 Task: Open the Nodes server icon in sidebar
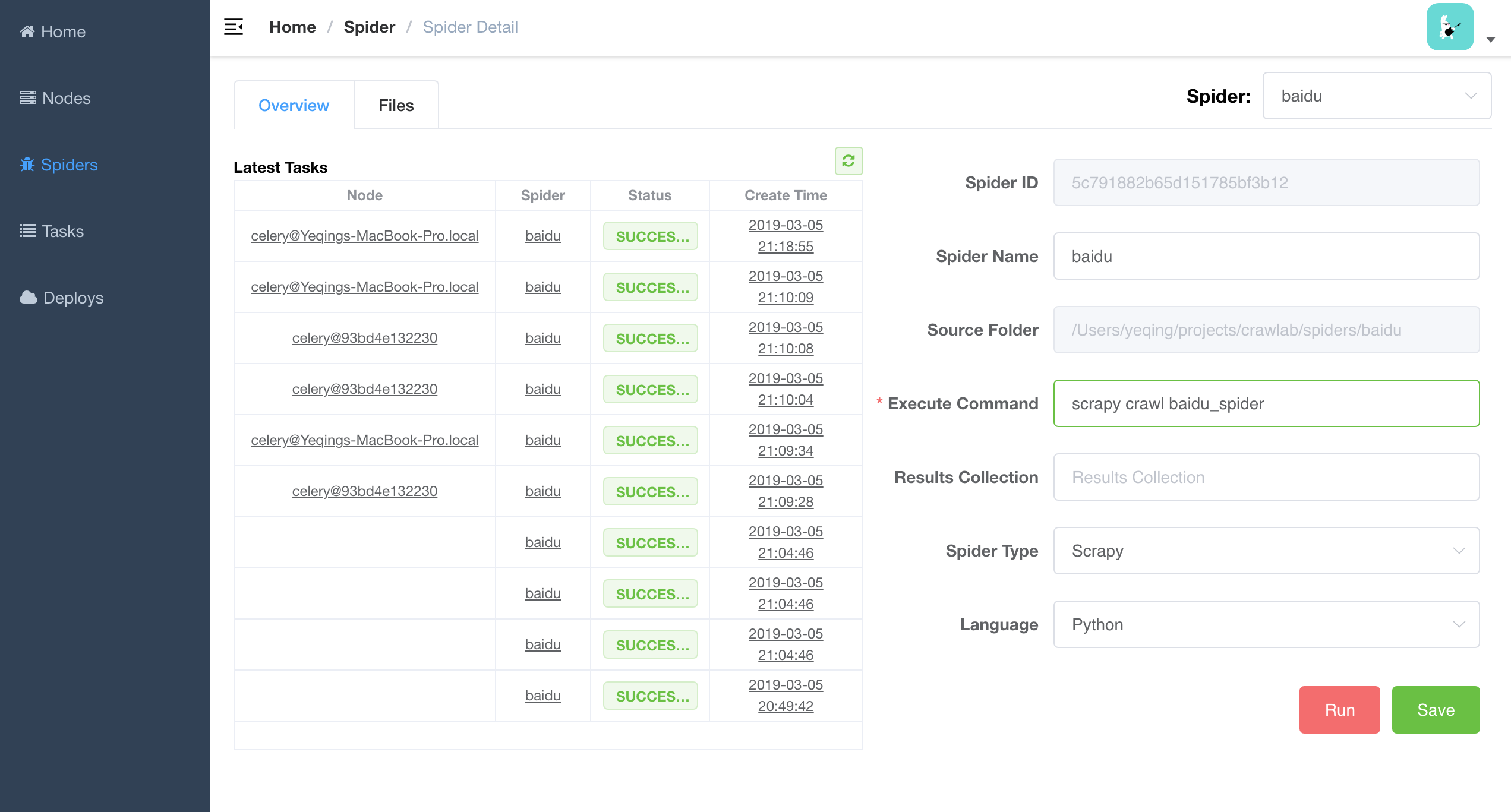point(27,98)
